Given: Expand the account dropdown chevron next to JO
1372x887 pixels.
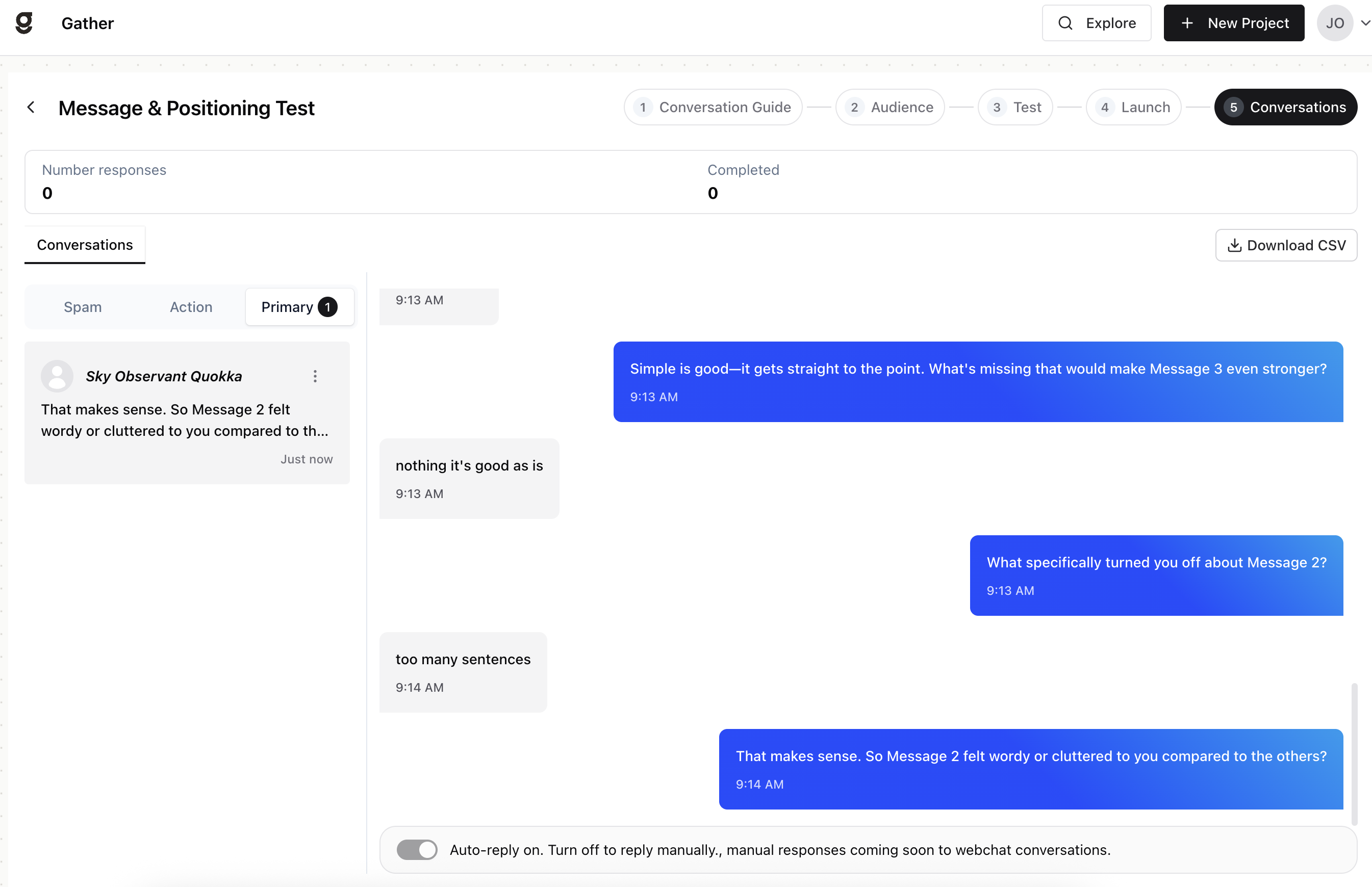Looking at the screenshot, I should coord(1365,23).
